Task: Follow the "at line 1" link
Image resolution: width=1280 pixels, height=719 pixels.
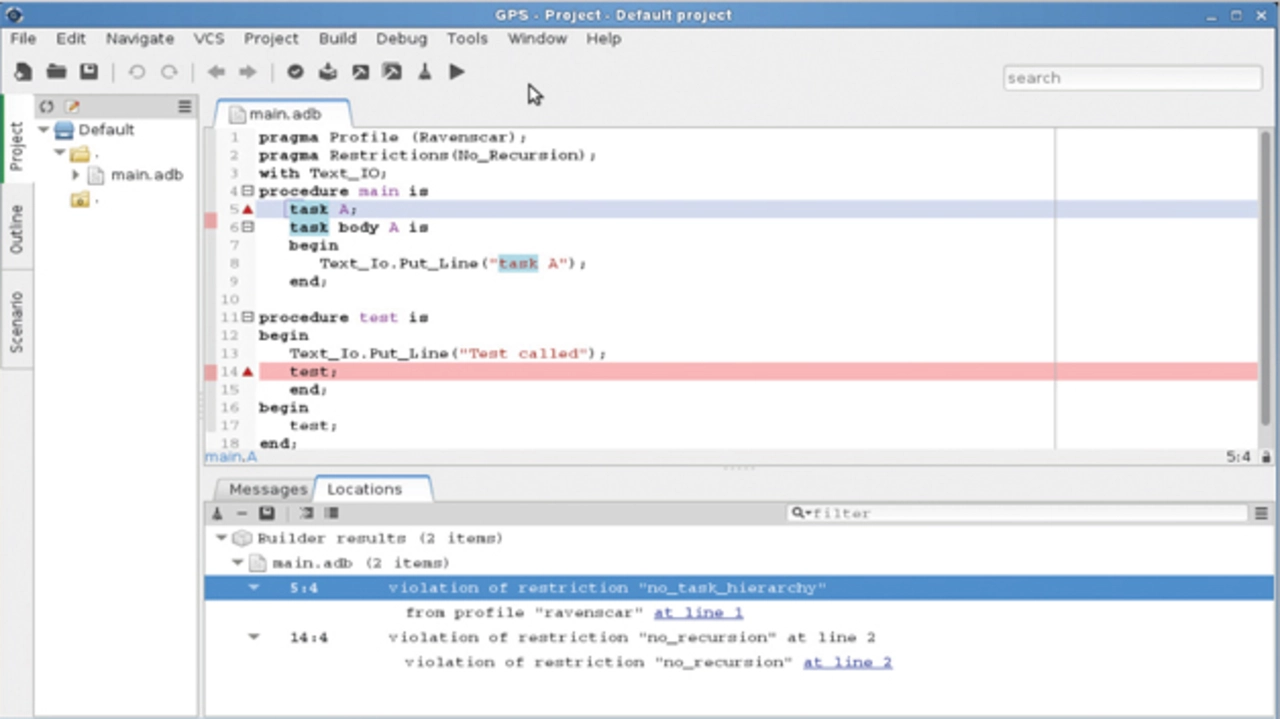Action: click(x=698, y=612)
